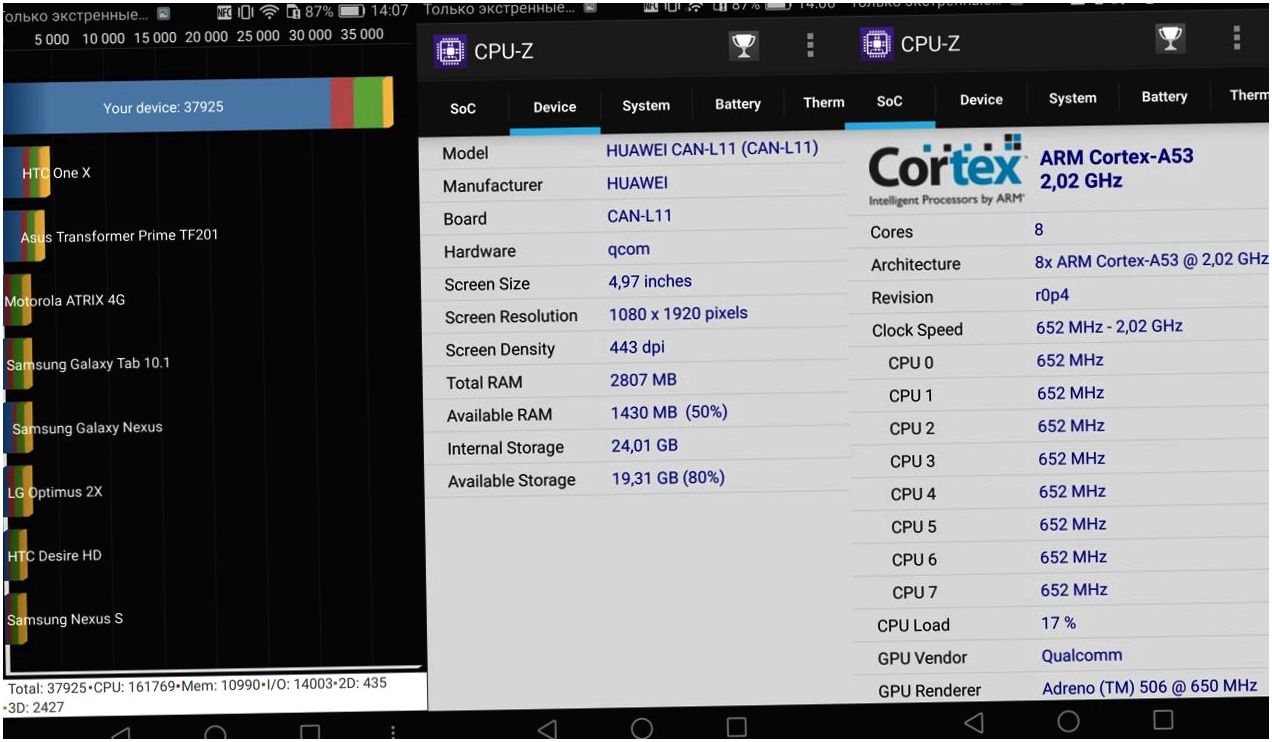The width and height of the screenshot is (1272, 742).
Task: Tap the Revision value 'r0p4'
Action: 1052,295
